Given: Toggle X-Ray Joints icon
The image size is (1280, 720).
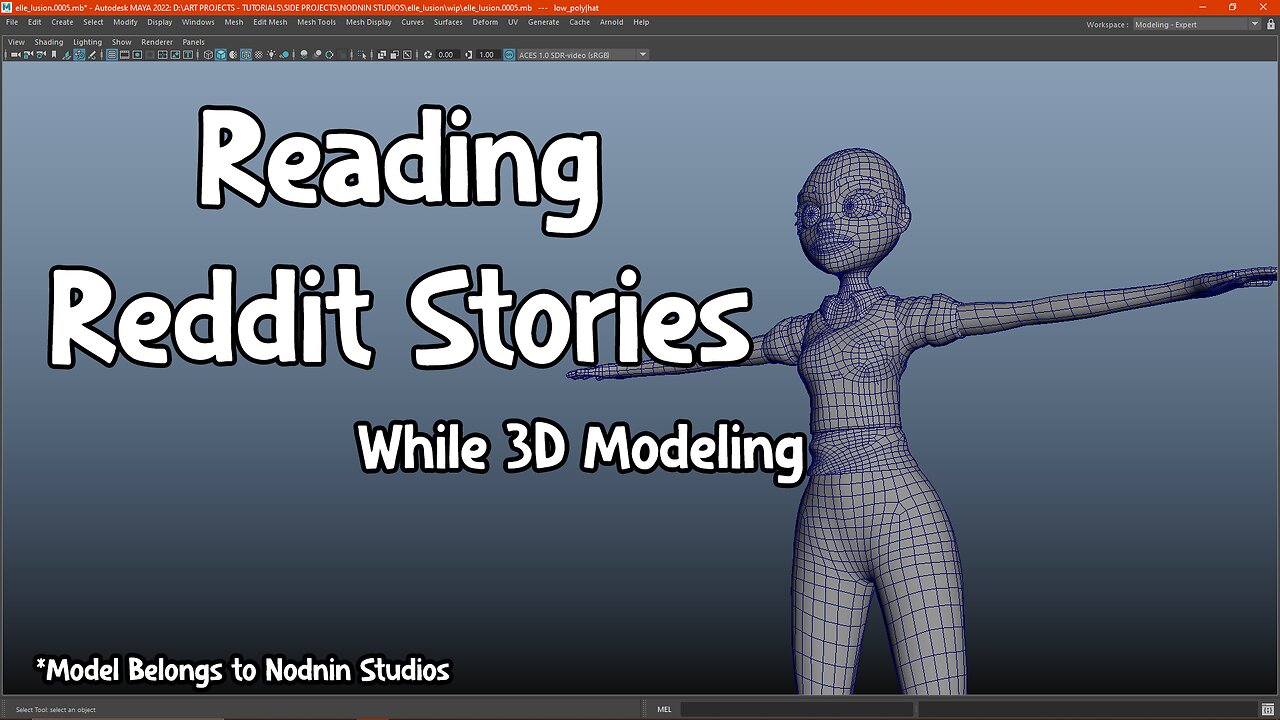Looking at the screenshot, I should tap(407, 54).
